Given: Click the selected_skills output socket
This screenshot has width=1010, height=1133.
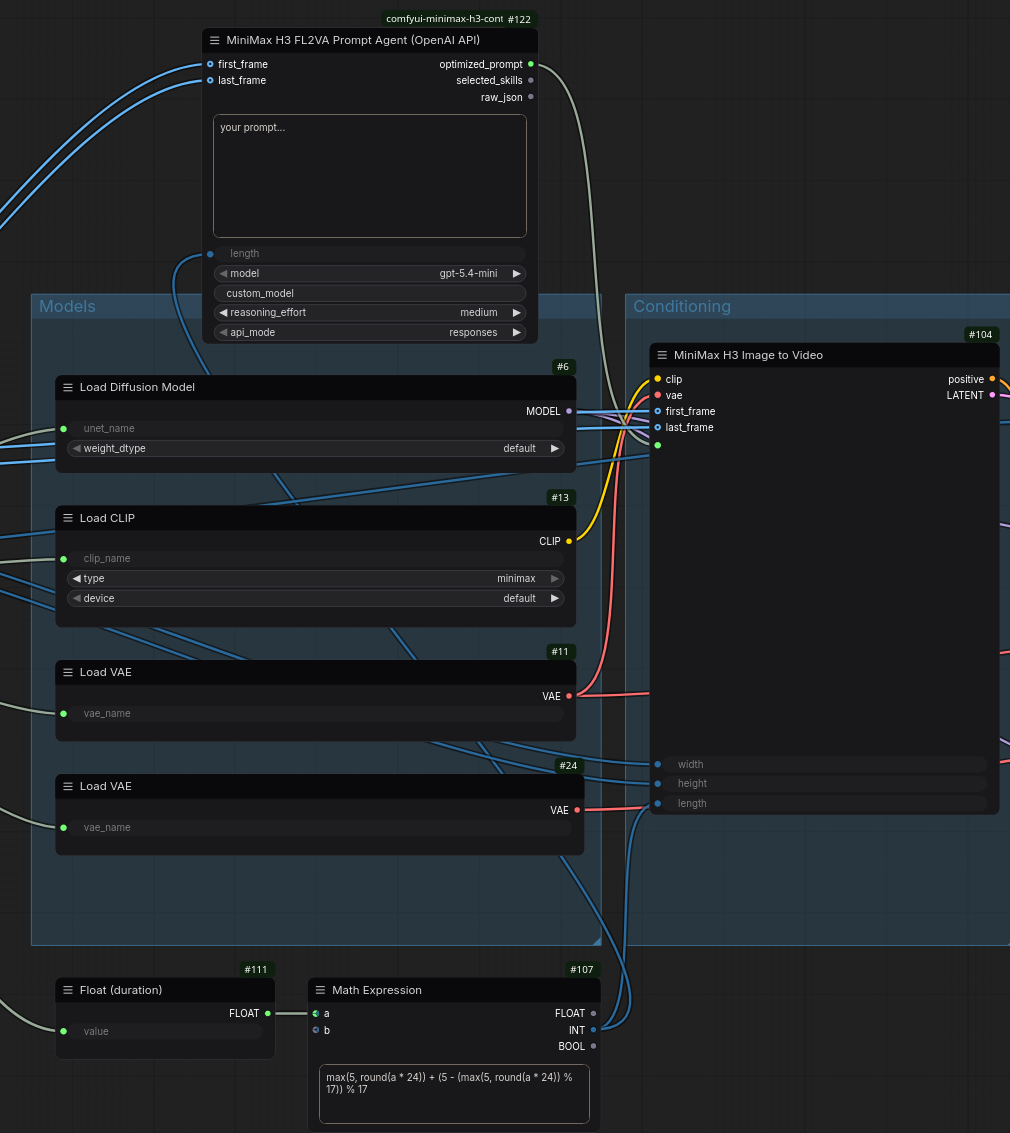Looking at the screenshot, I should click(531, 80).
